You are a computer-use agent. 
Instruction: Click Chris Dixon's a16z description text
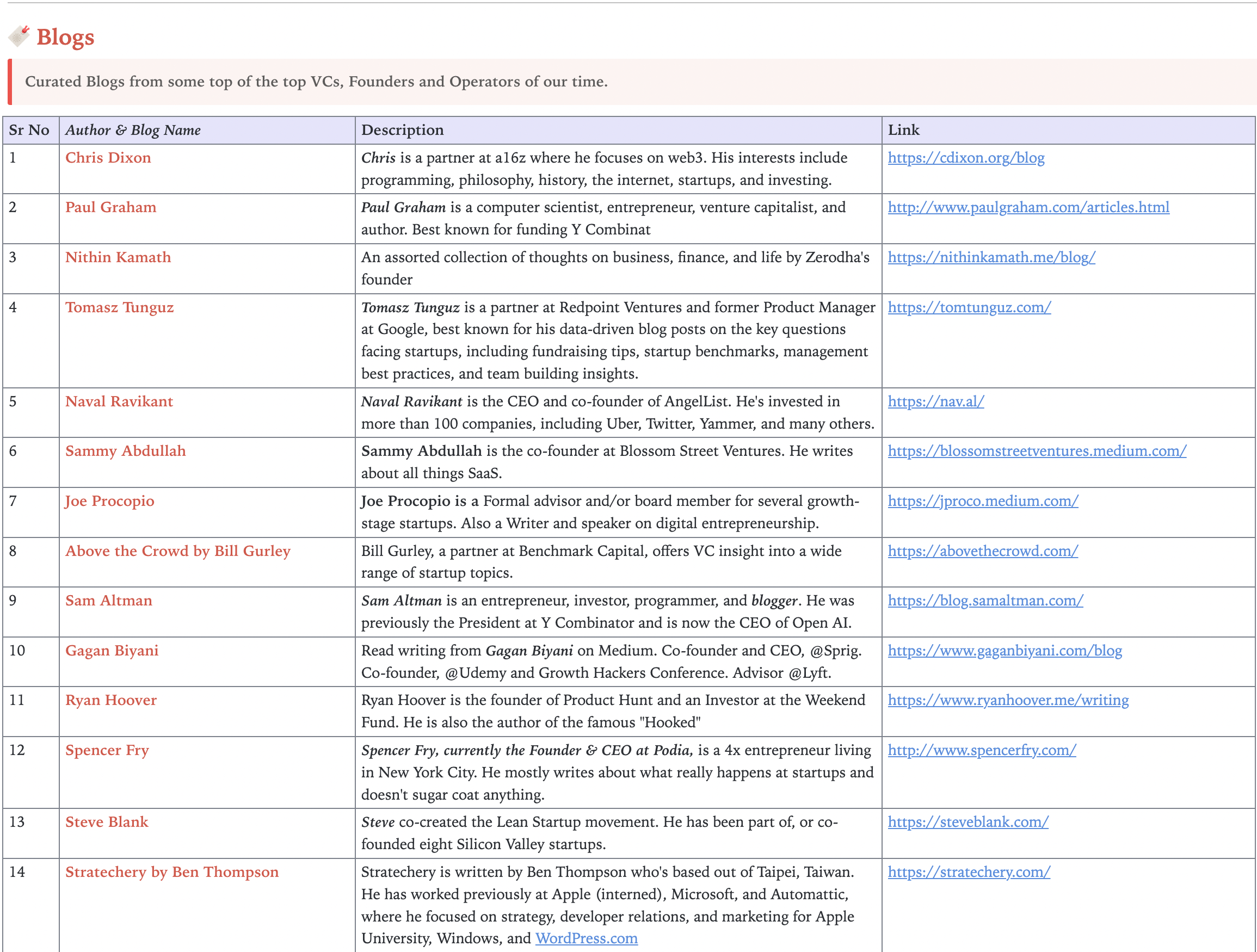coord(604,169)
